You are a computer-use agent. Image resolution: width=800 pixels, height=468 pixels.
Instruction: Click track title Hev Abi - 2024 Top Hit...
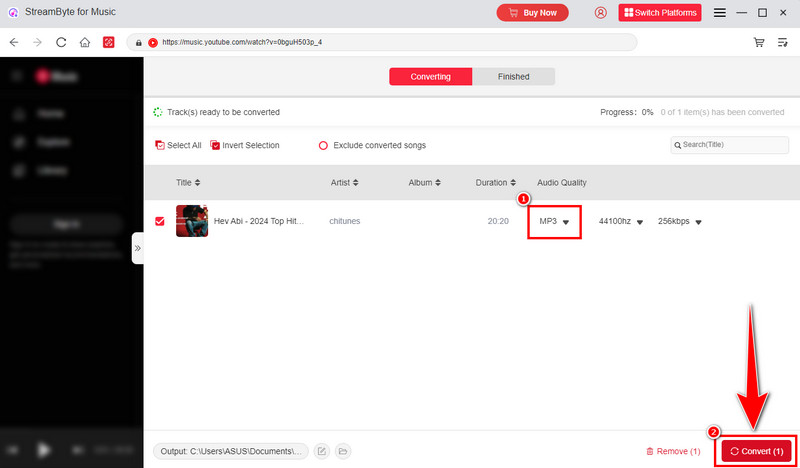259,221
